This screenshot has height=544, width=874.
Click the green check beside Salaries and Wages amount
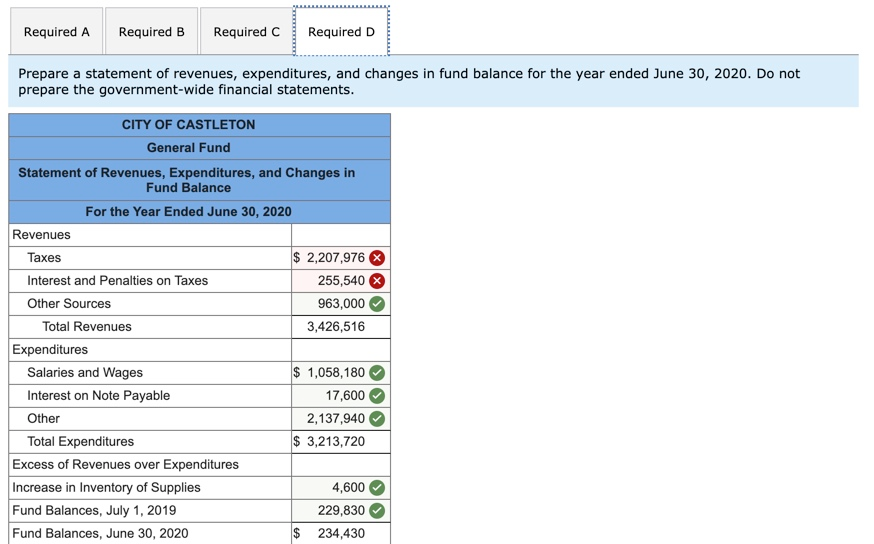click(x=377, y=373)
